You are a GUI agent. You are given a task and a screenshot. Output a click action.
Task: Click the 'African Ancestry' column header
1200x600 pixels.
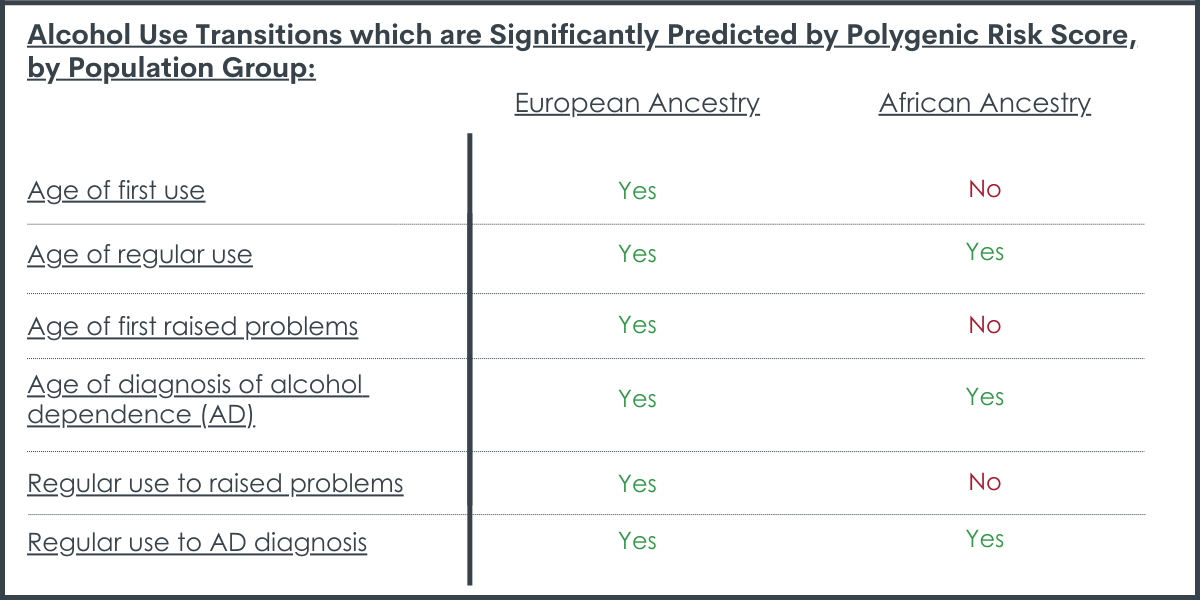tap(985, 103)
